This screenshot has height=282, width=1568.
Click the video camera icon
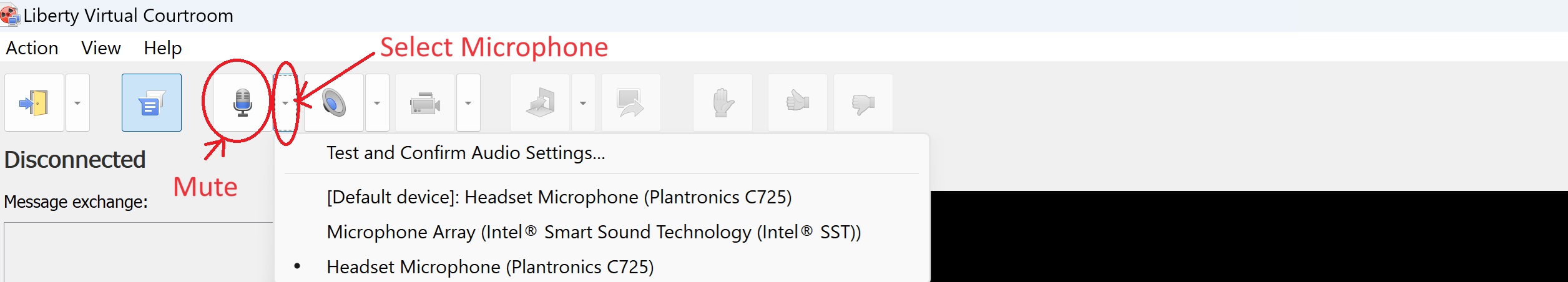click(x=425, y=103)
